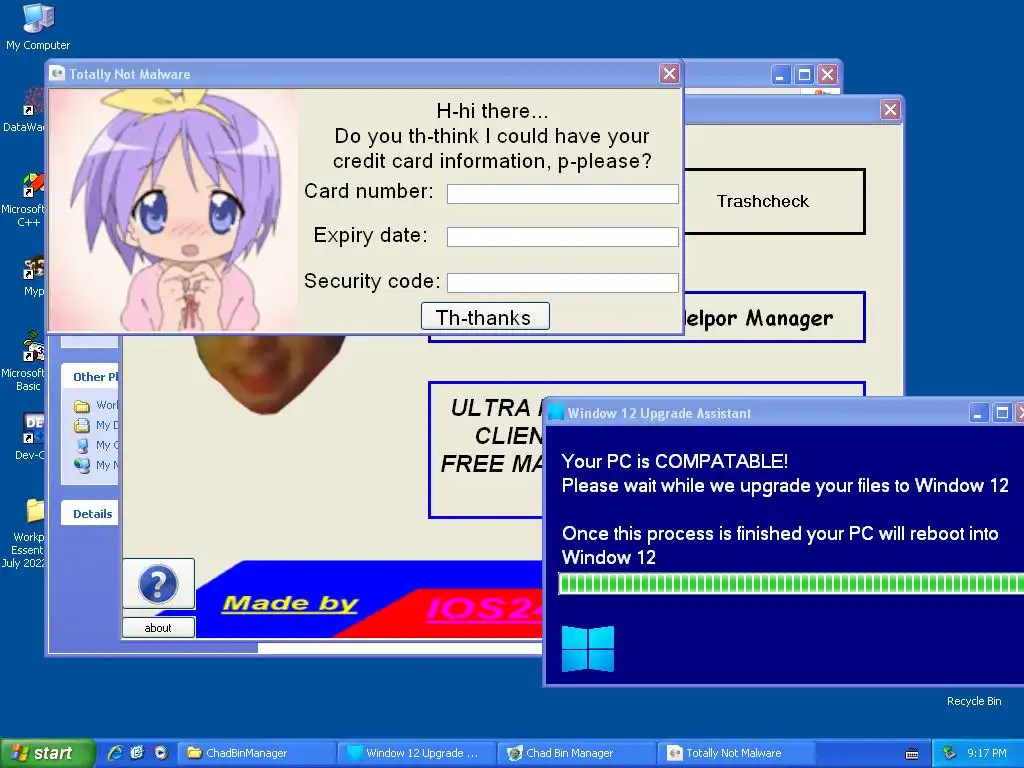The image size is (1024, 768).
Task: Click the system tray icon beside the clock
Action: (950, 753)
